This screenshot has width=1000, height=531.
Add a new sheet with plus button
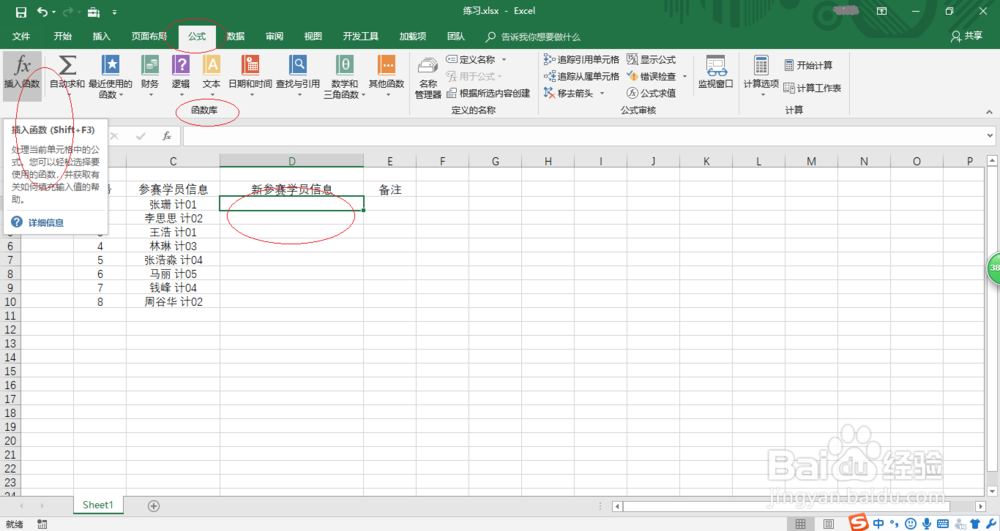click(x=154, y=506)
